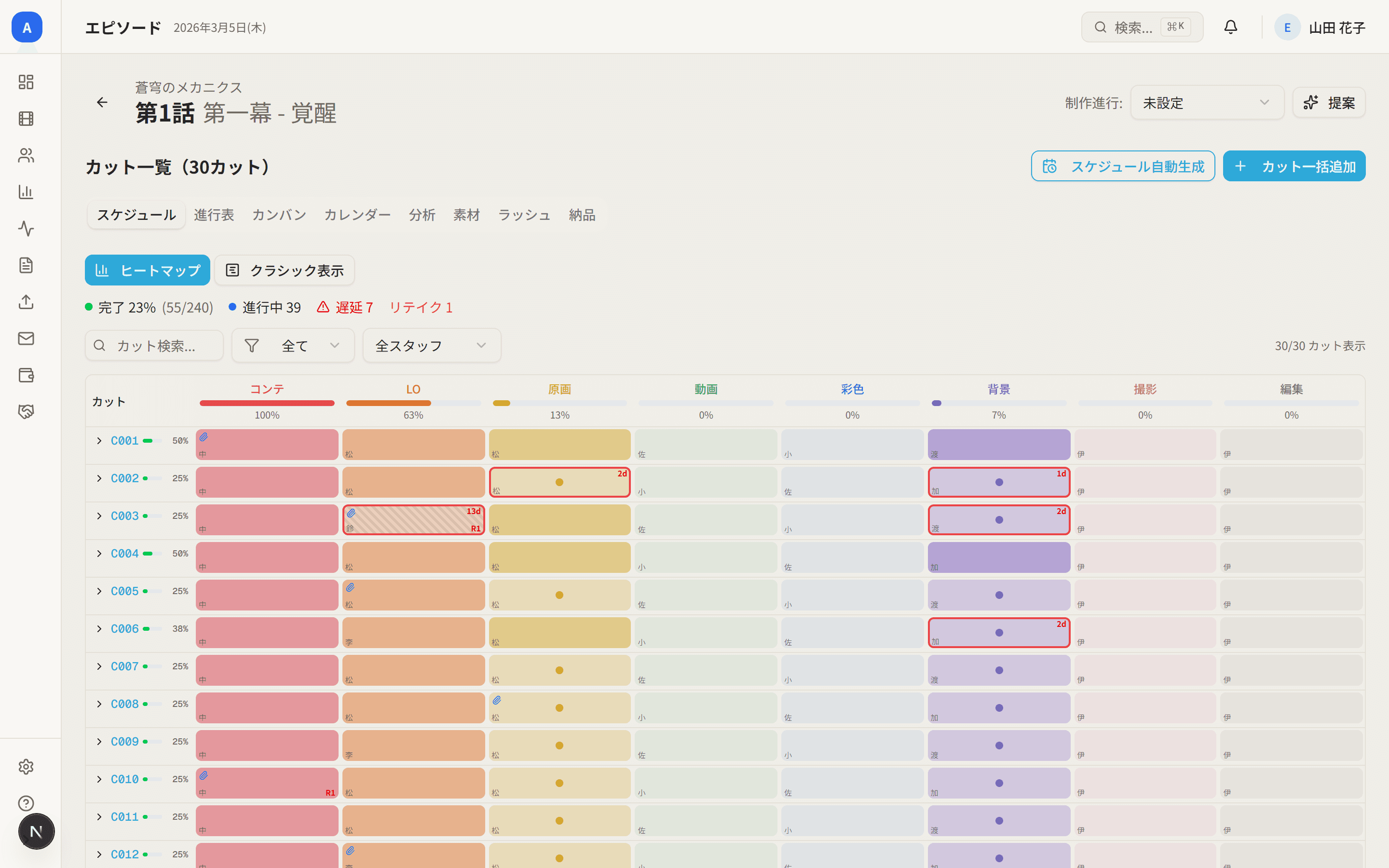Click the back arrow beside episode title
Screen dimensions: 1389x868
click(x=102, y=102)
